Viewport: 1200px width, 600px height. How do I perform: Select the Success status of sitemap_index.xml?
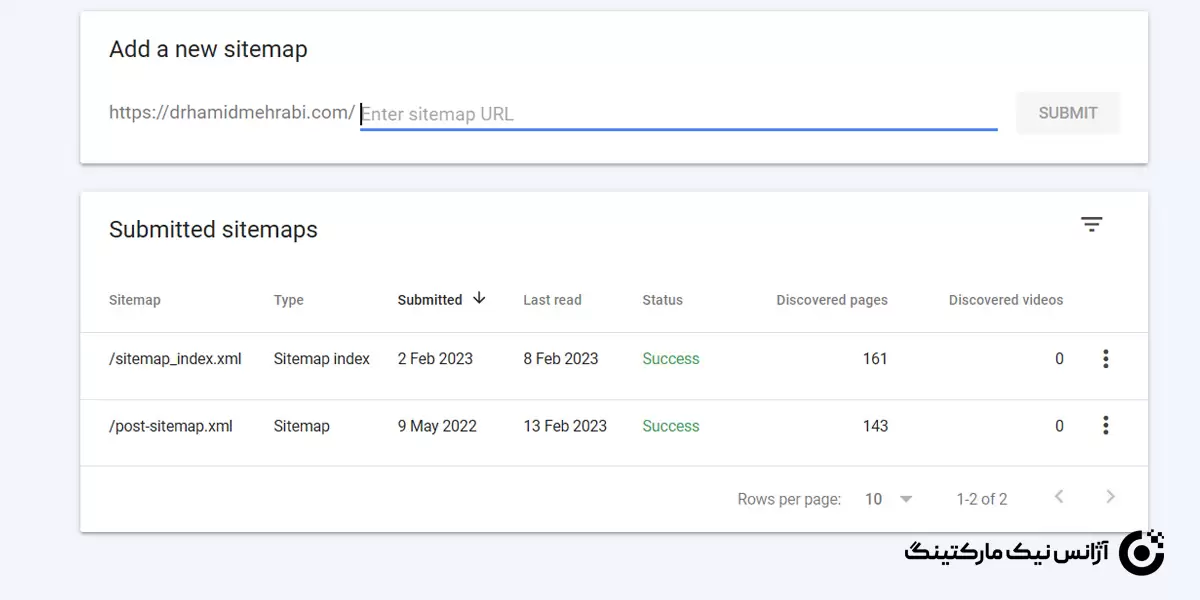point(670,358)
